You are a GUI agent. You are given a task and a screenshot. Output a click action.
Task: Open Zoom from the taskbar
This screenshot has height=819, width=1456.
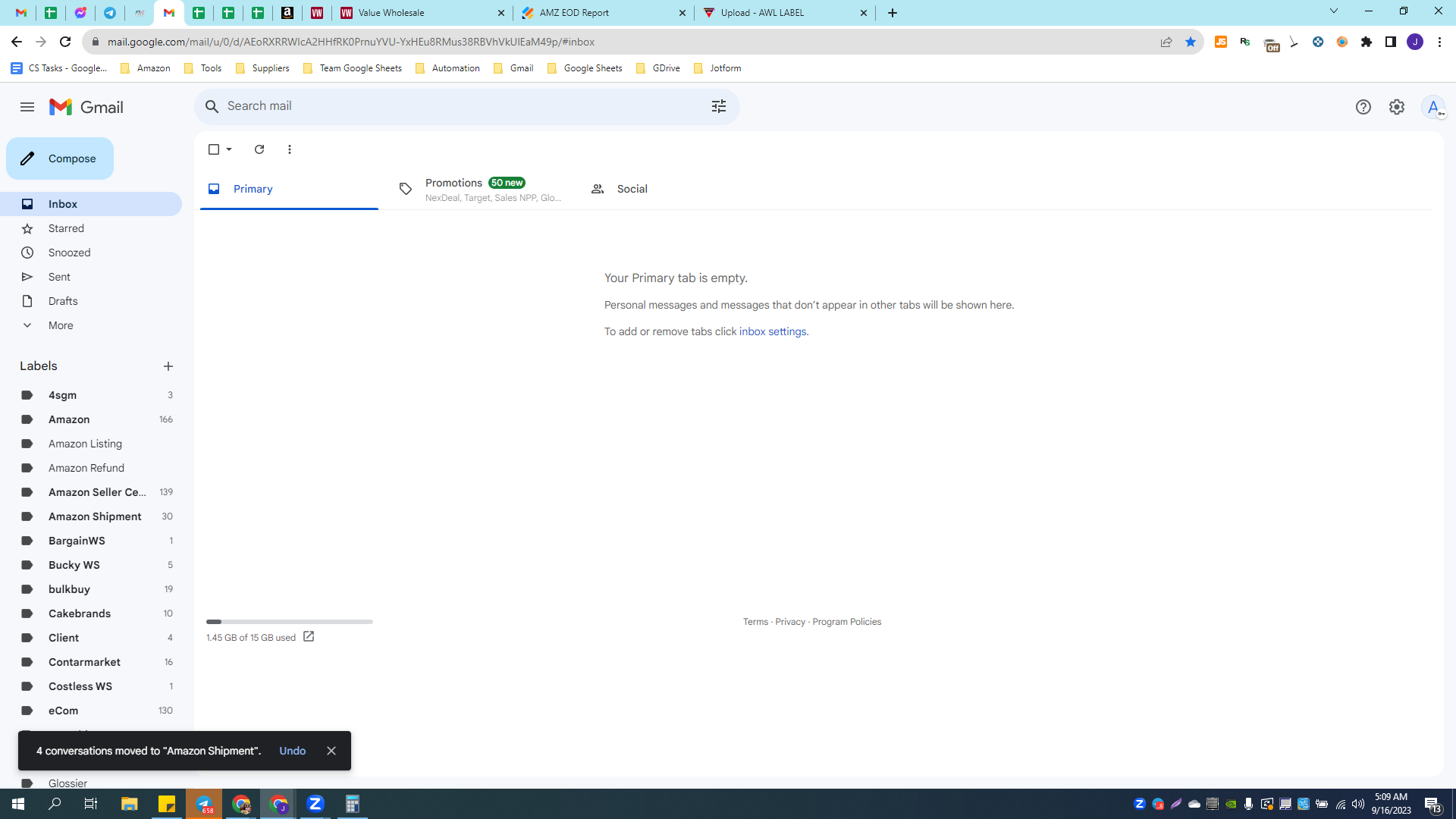(315, 804)
